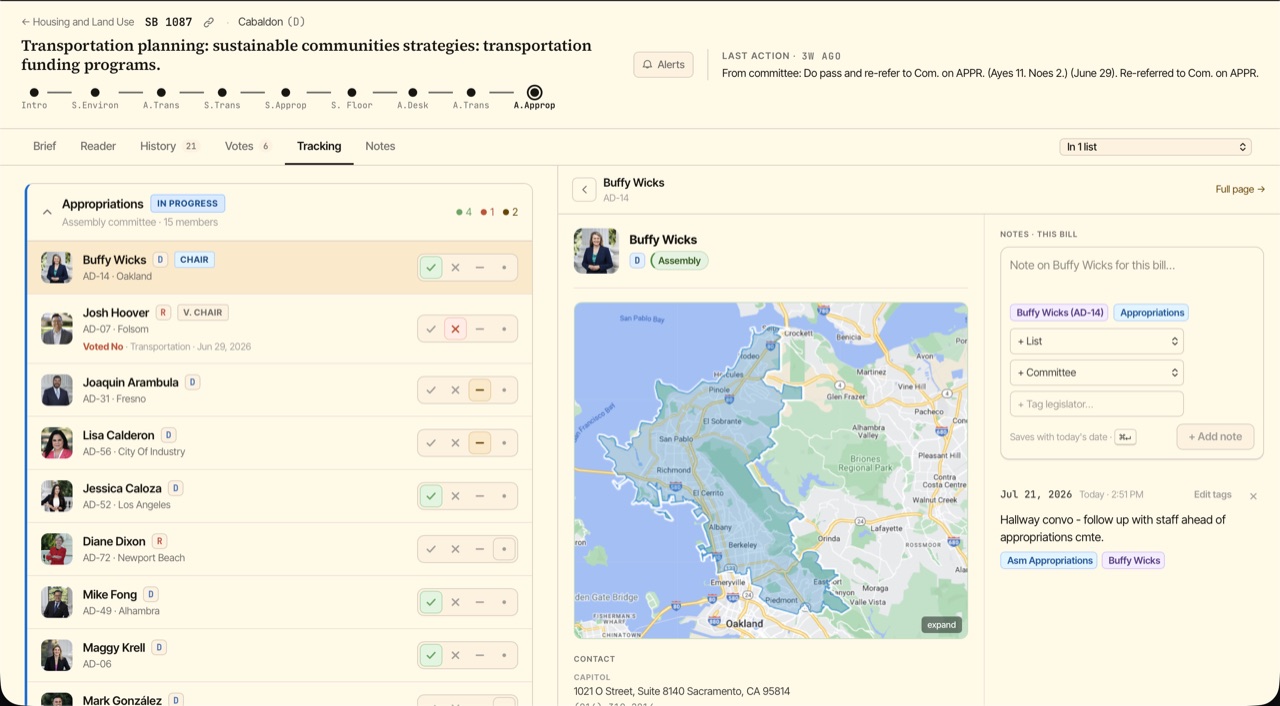Viewport: 1280px width, 706px height.
Task: Mark Josh Hoover as no (X)
Action: coord(455,329)
